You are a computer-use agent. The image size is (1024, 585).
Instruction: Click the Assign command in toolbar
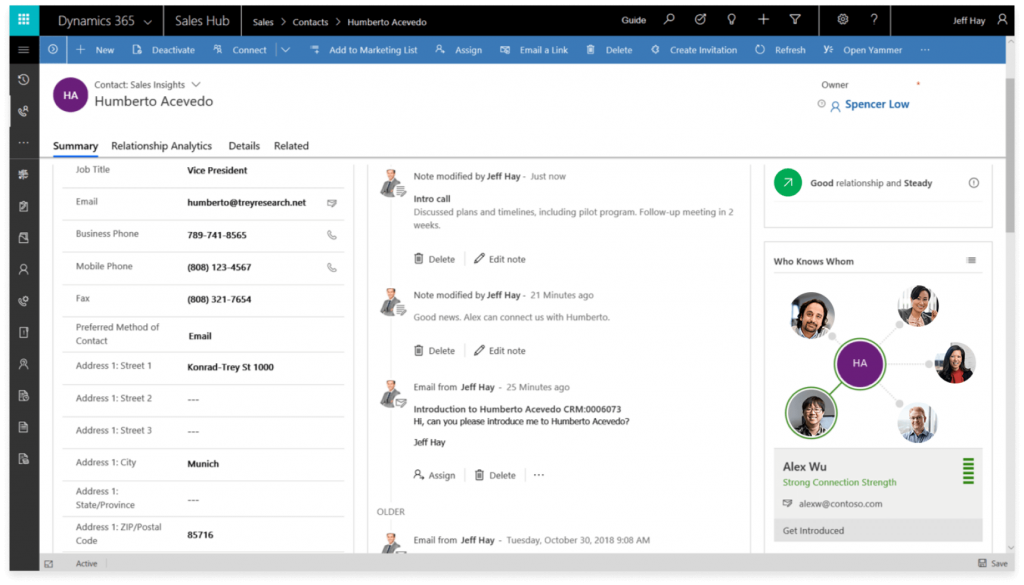(458, 50)
